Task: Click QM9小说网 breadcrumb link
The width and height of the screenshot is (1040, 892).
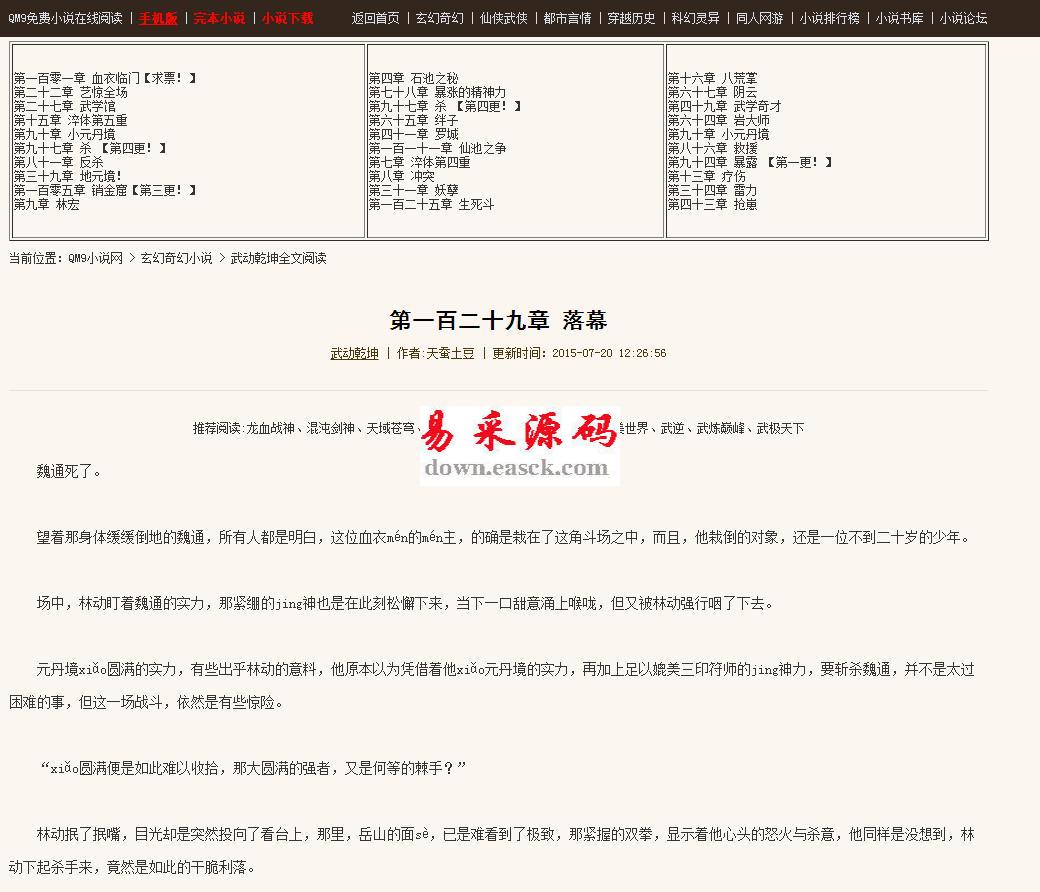Action: (95, 258)
